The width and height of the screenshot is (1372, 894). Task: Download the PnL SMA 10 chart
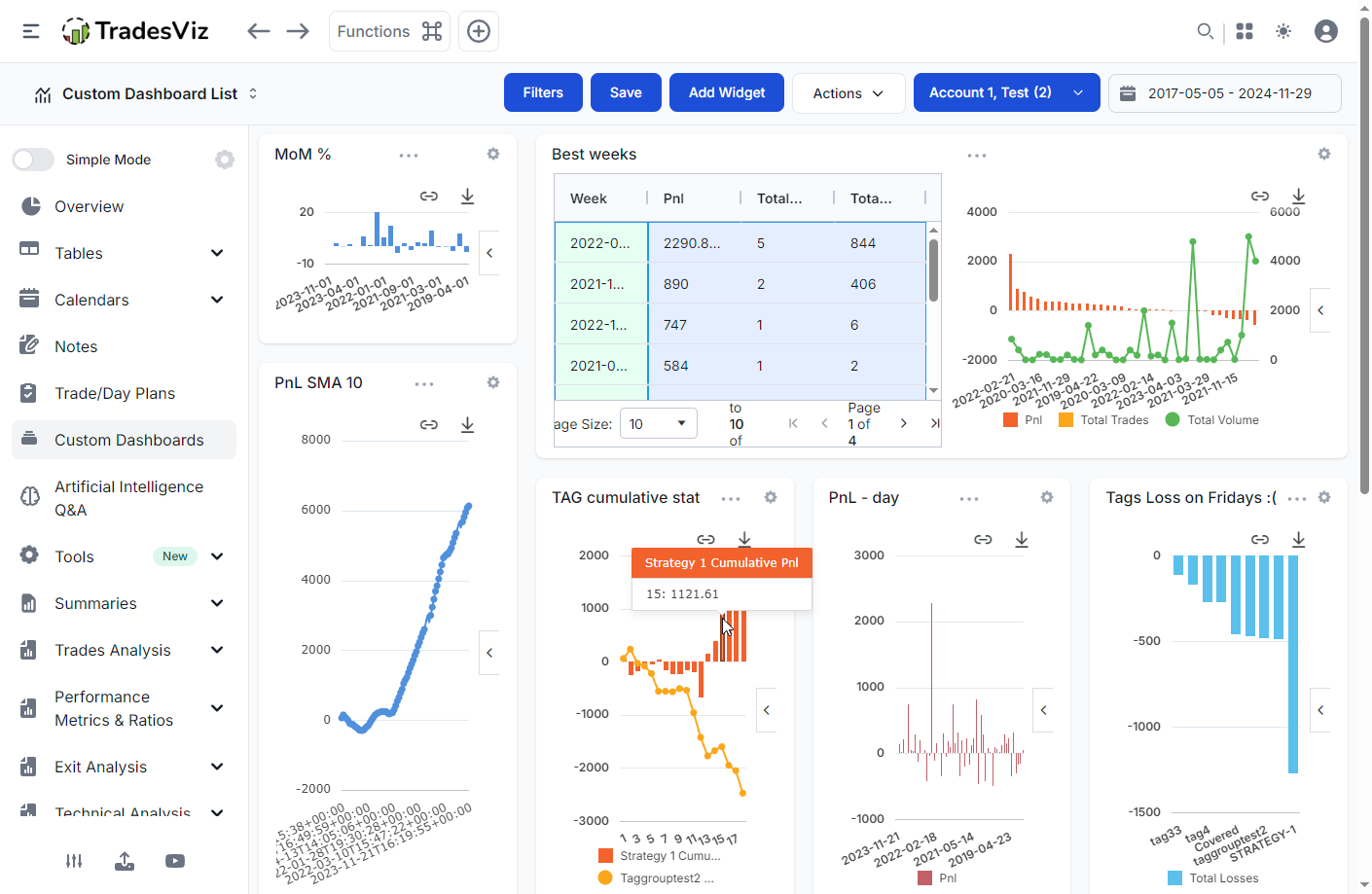tap(467, 425)
